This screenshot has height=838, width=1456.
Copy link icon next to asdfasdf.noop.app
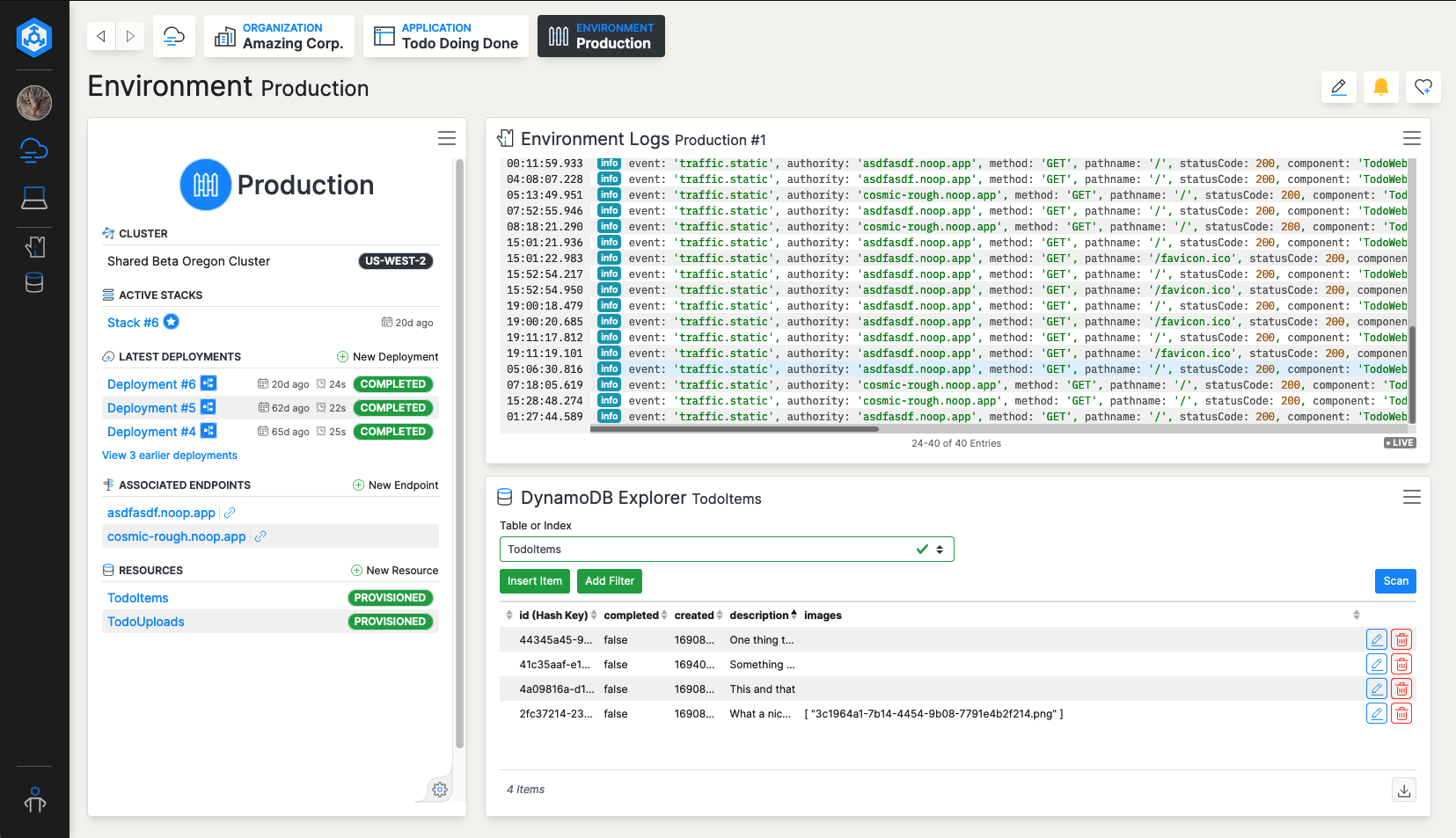click(230, 513)
